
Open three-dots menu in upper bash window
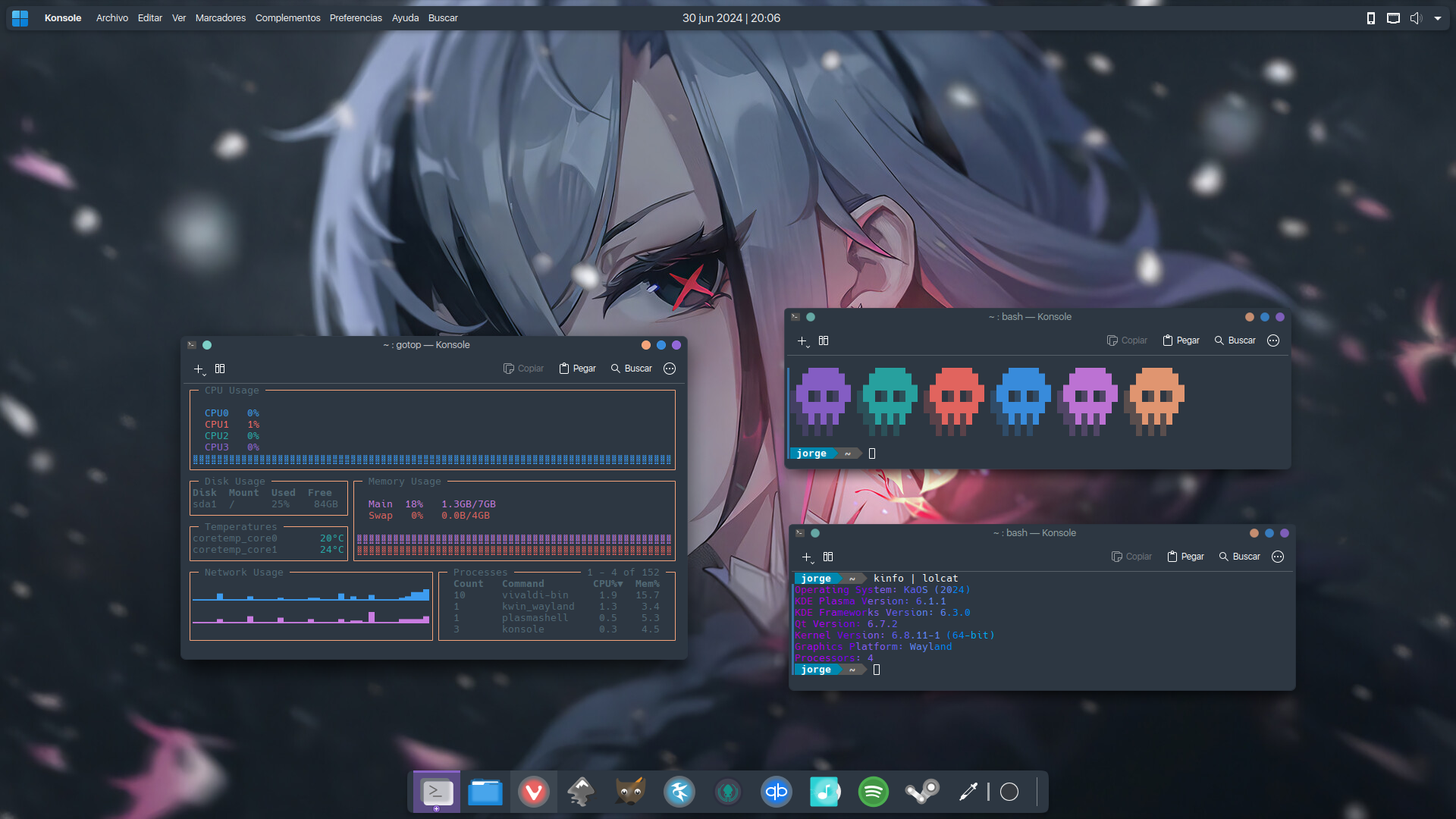click(x=1273, y=340)
